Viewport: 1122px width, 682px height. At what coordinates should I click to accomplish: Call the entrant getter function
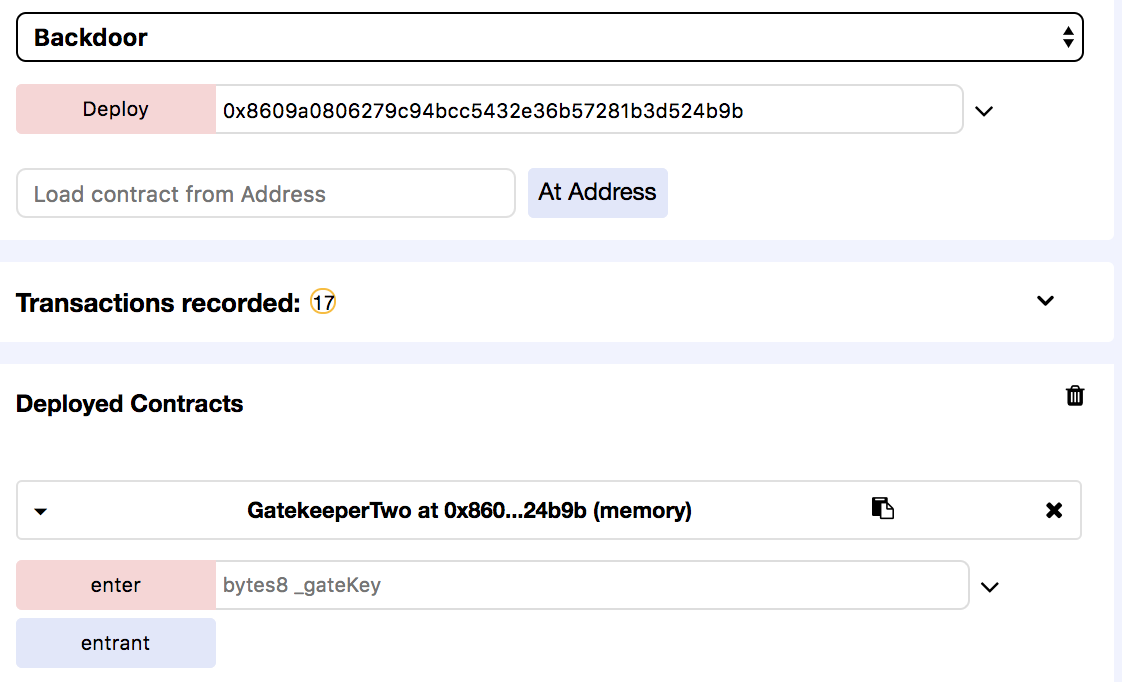(x=116, y=643)
